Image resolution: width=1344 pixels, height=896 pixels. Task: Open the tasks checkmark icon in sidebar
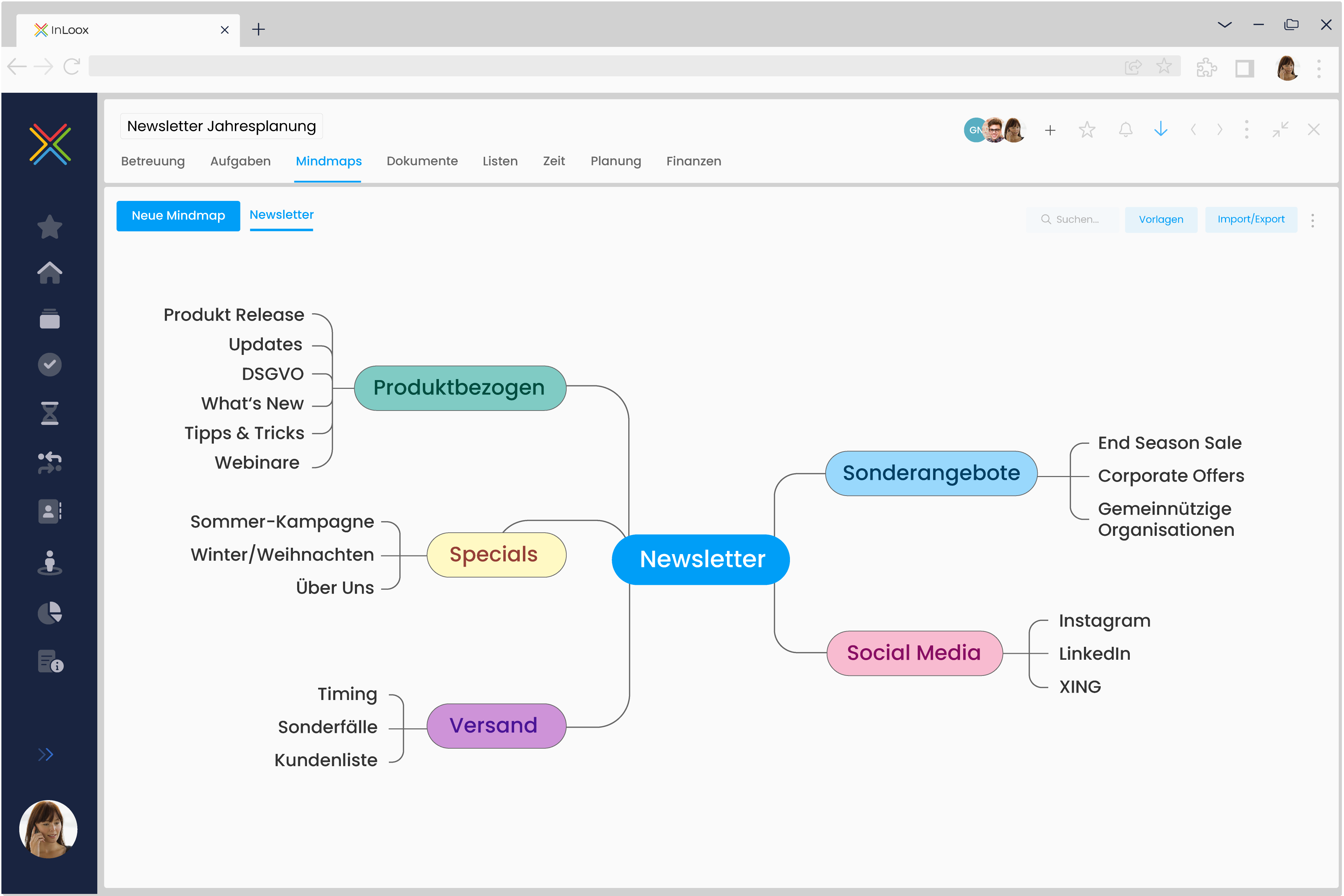coord(50,365)
